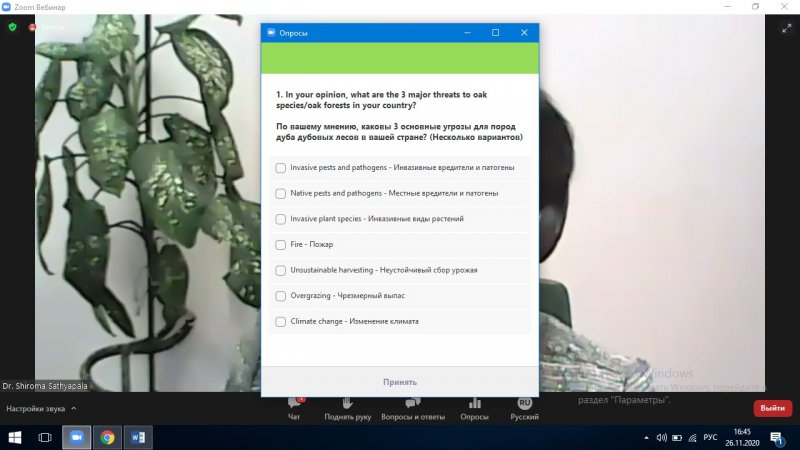Leave webinar with Выйти button
Image resolution: width=800 pixels, height=450 pixels.
772,408
